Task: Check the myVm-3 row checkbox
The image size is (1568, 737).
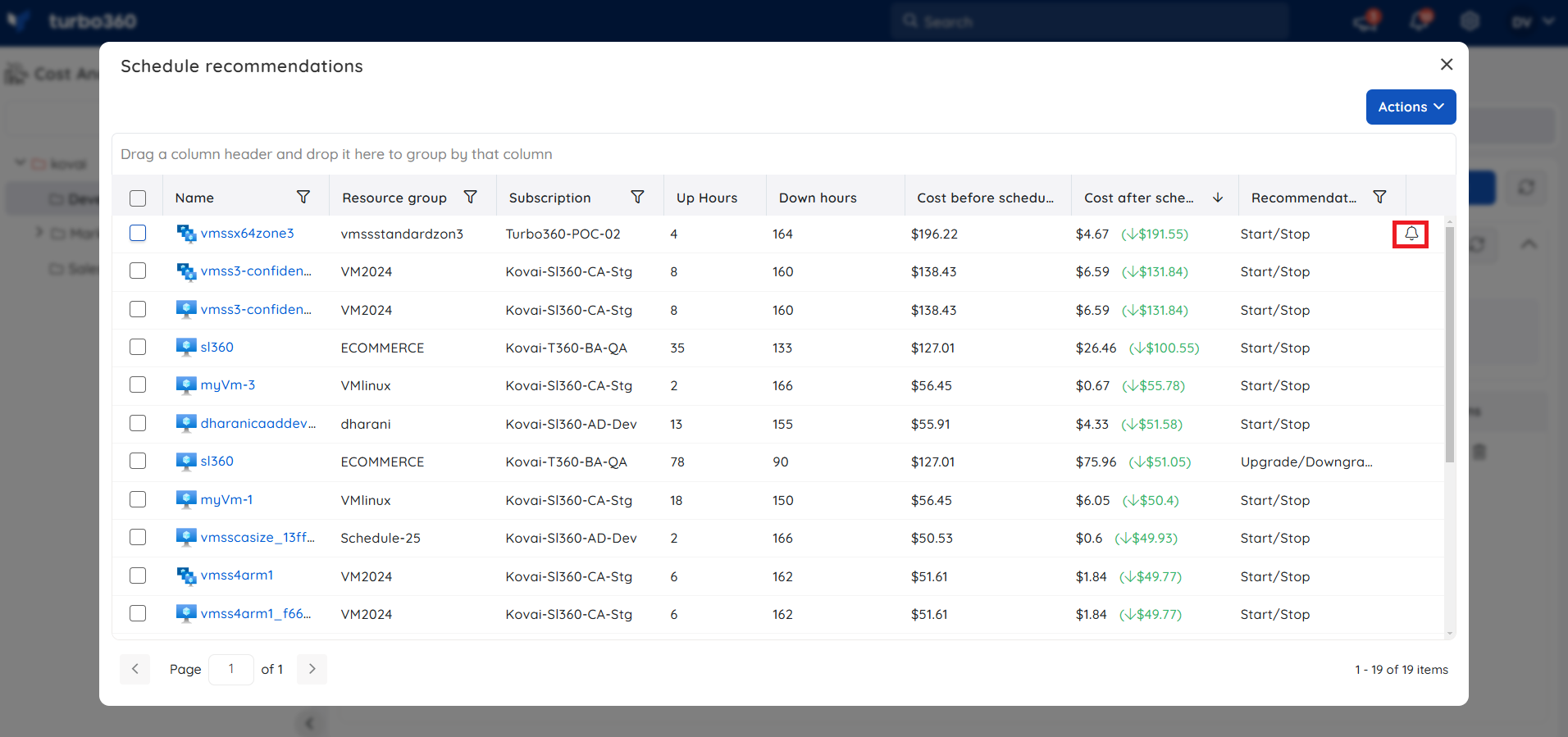Action: 138,384
